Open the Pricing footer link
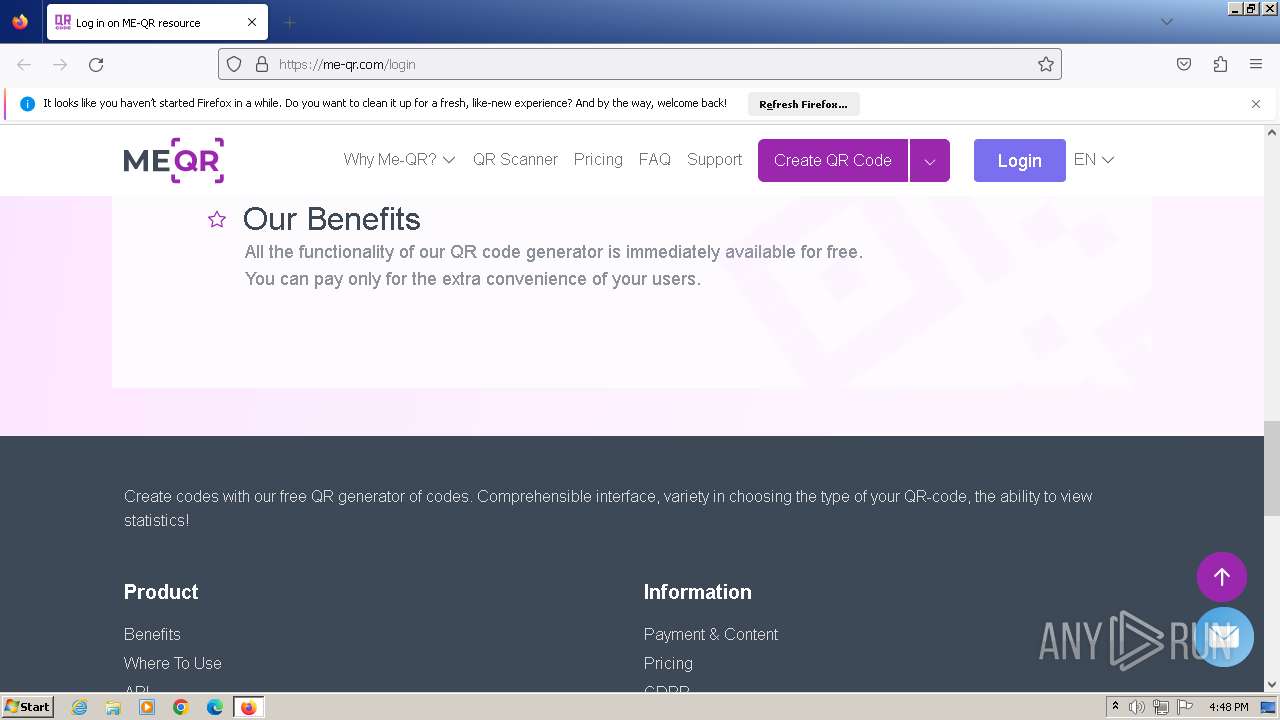The height and width of the screenshot is (720, 1280). 668,663
